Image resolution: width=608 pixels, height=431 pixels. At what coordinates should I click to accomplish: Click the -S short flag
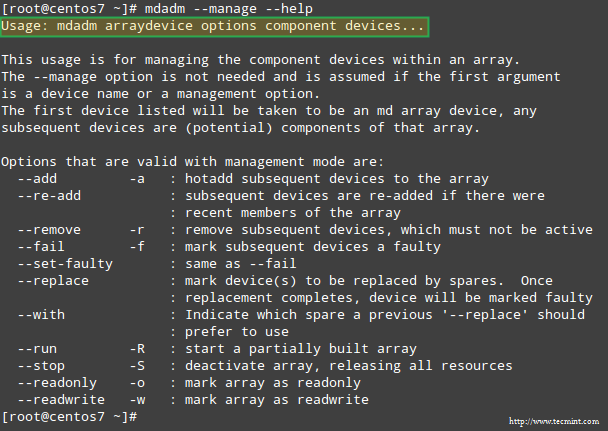136,366
